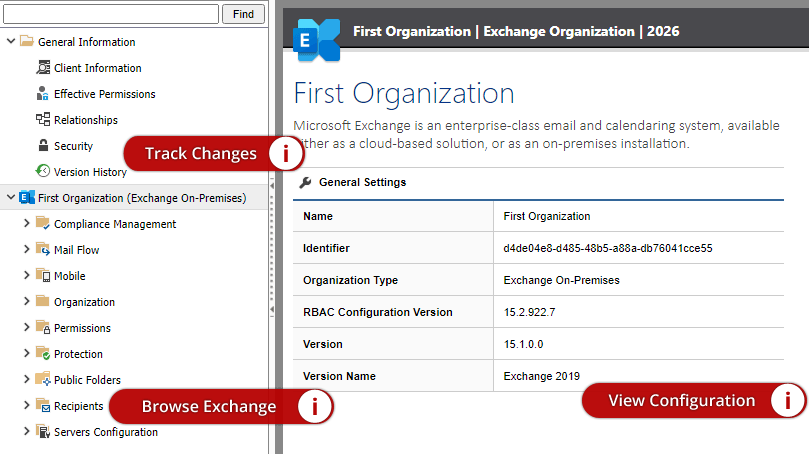Select Mobile item
Image resolution: width=809 pixels, height=454 pixels.
click(70, 276)
